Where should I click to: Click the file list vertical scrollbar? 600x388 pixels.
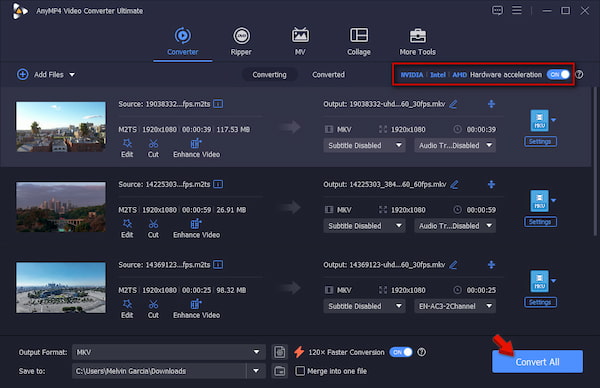coord(595,161)
